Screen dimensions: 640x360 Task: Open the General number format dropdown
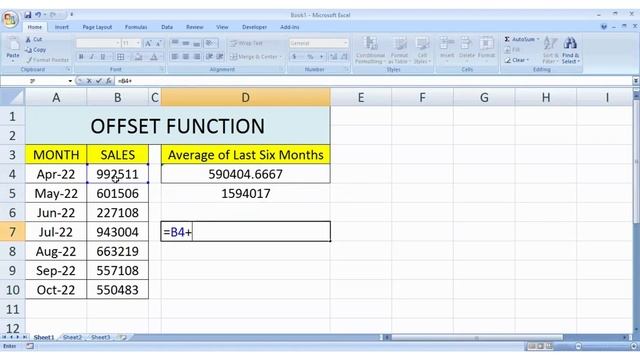(x=345, y=43)
